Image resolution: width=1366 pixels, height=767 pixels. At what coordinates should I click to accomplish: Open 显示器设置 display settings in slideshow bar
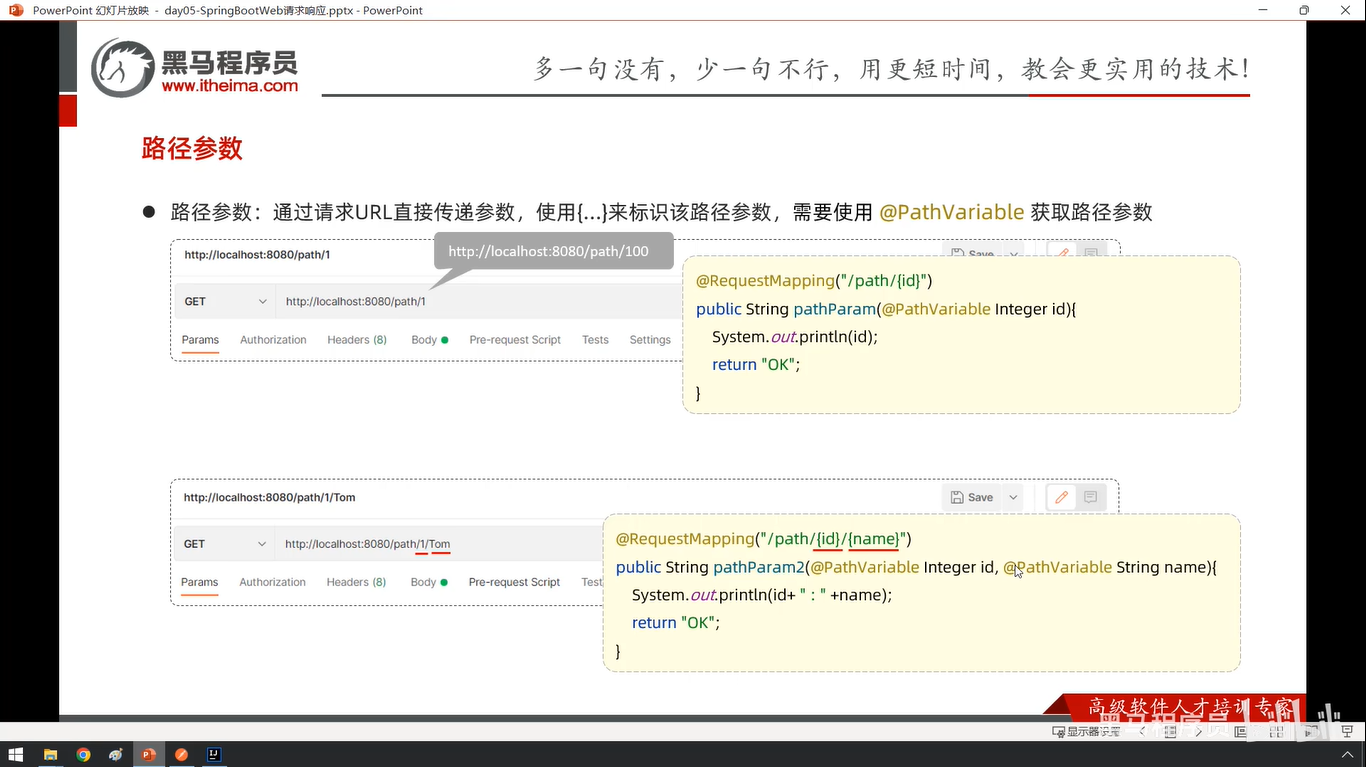tap(1087, 732)
